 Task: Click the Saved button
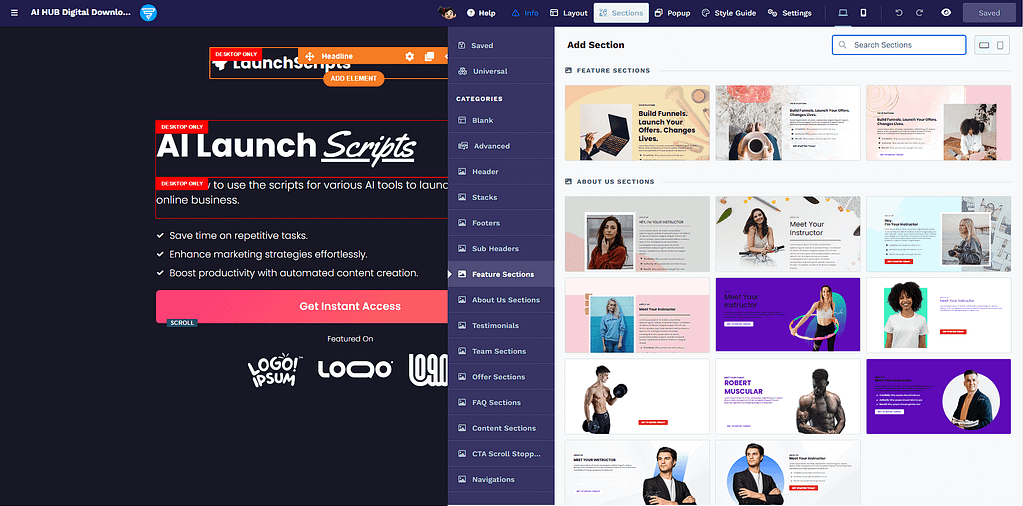pyautogui.click(x=989, y=13)
